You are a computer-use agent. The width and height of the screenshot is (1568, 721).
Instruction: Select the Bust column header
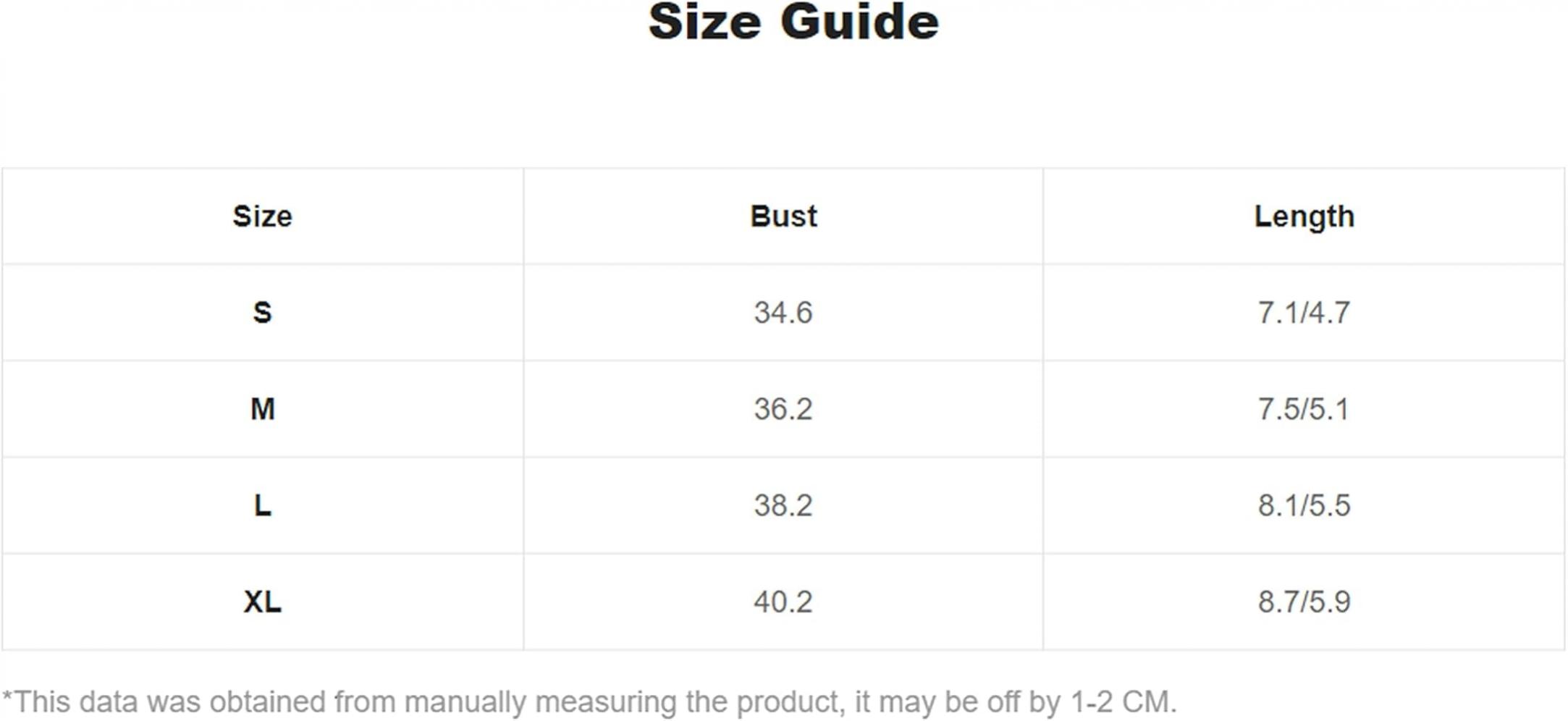coord(783,216)
